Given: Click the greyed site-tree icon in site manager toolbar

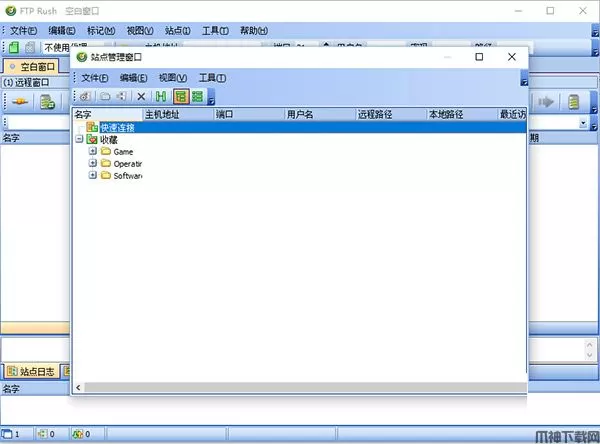Looking at the screenshot, I should pos(121,96).
